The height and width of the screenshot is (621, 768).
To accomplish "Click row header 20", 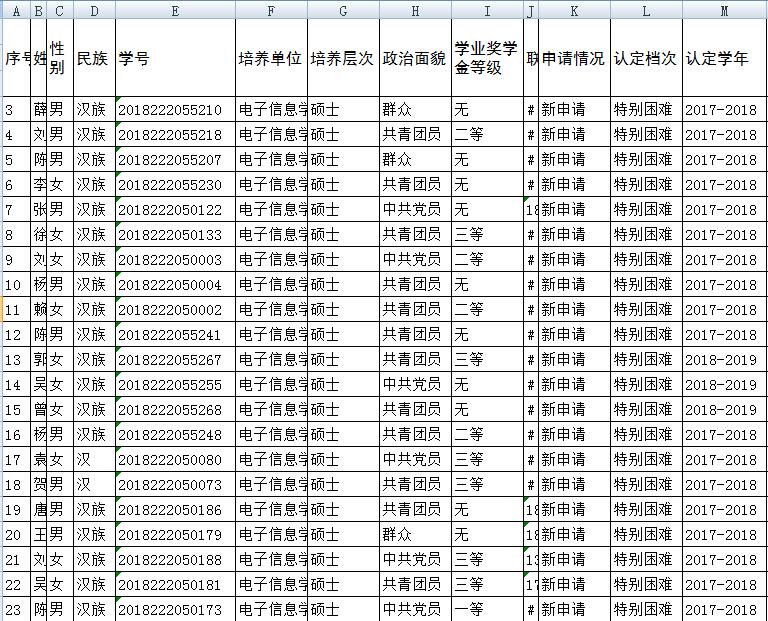I will click(x=15, y=535).
